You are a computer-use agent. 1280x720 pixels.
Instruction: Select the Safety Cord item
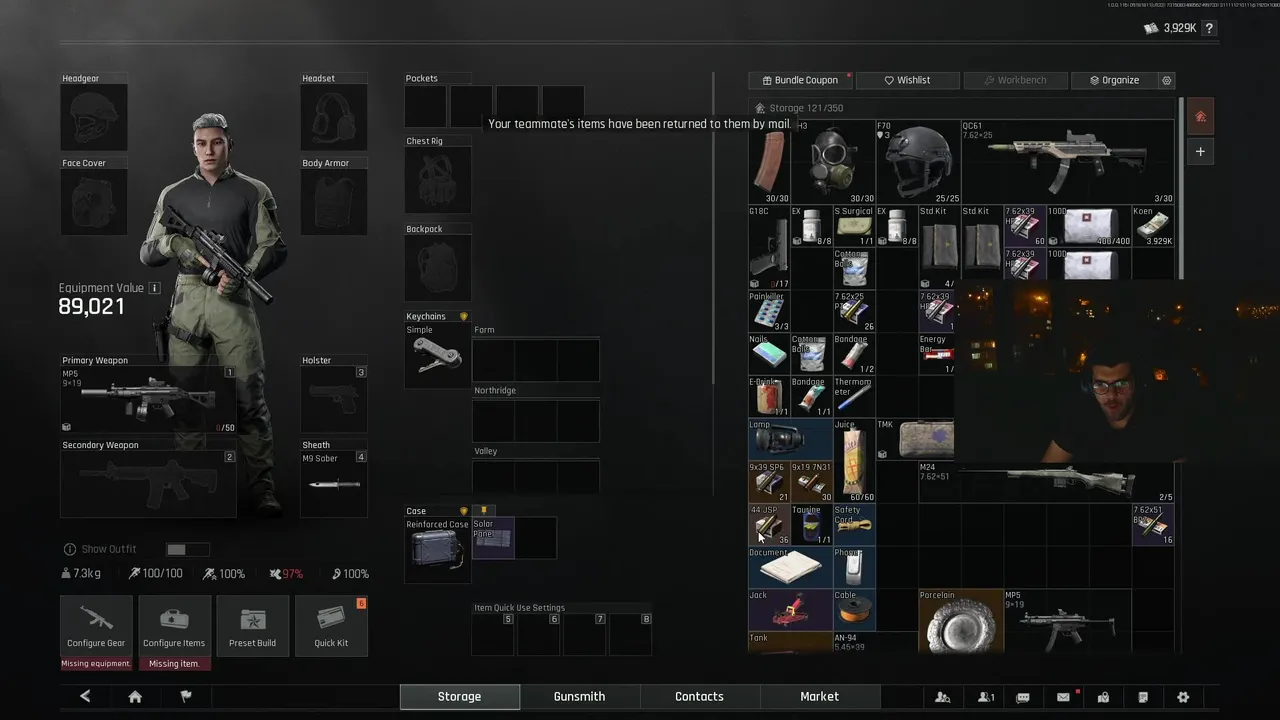(x=854, y=524)
